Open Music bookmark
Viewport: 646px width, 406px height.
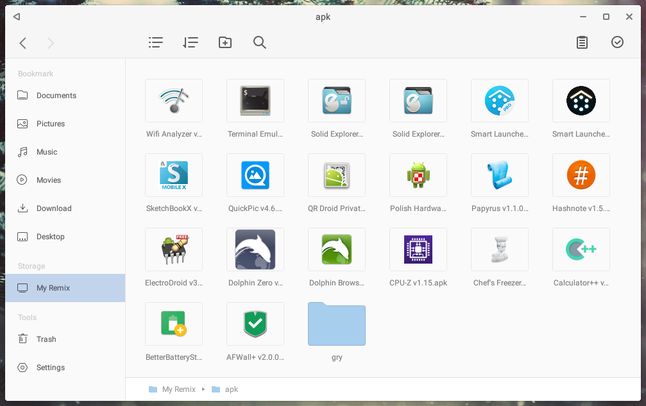65,152
